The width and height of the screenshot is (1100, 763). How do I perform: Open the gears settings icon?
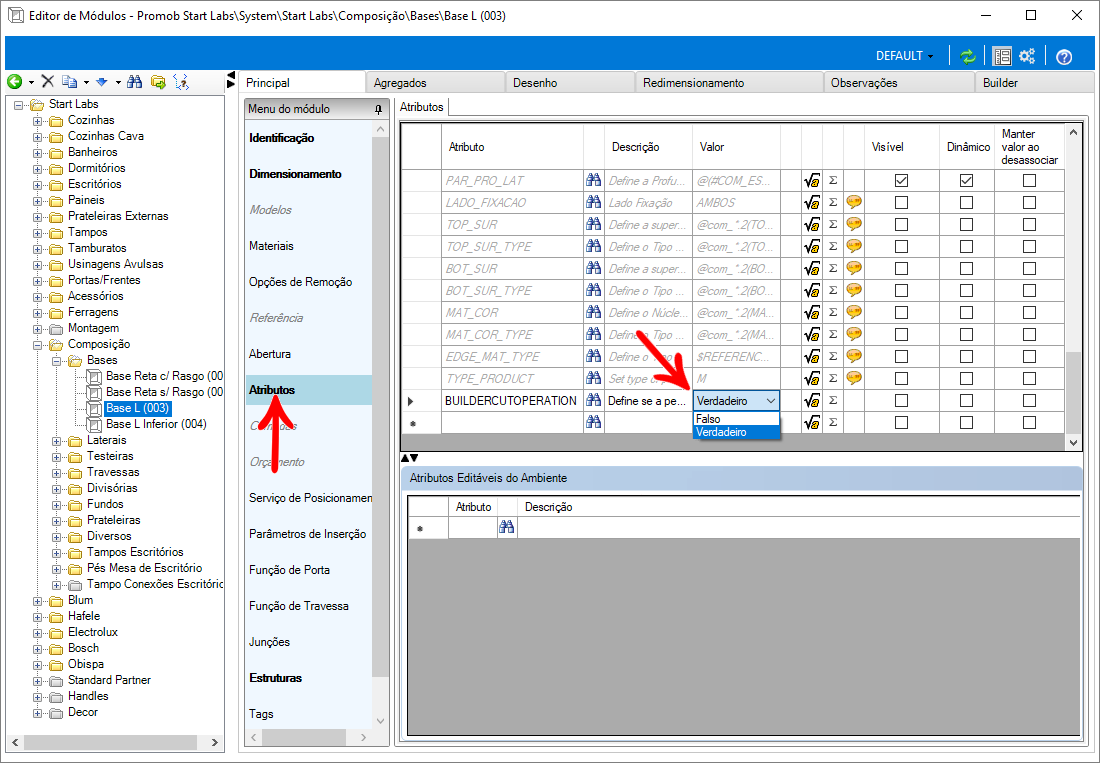1028,56
